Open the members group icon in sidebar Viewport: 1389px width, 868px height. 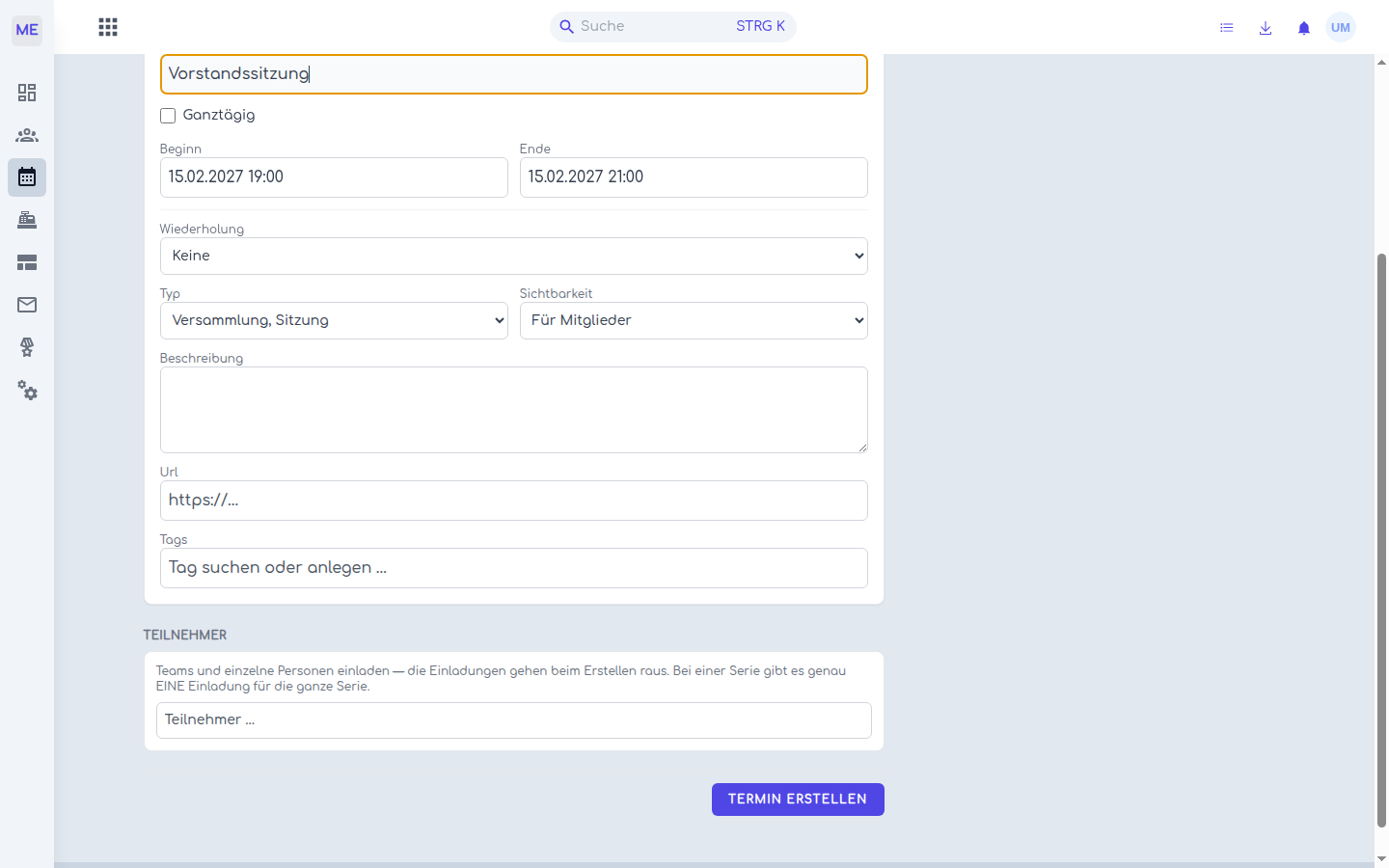[x=27, y=135]
